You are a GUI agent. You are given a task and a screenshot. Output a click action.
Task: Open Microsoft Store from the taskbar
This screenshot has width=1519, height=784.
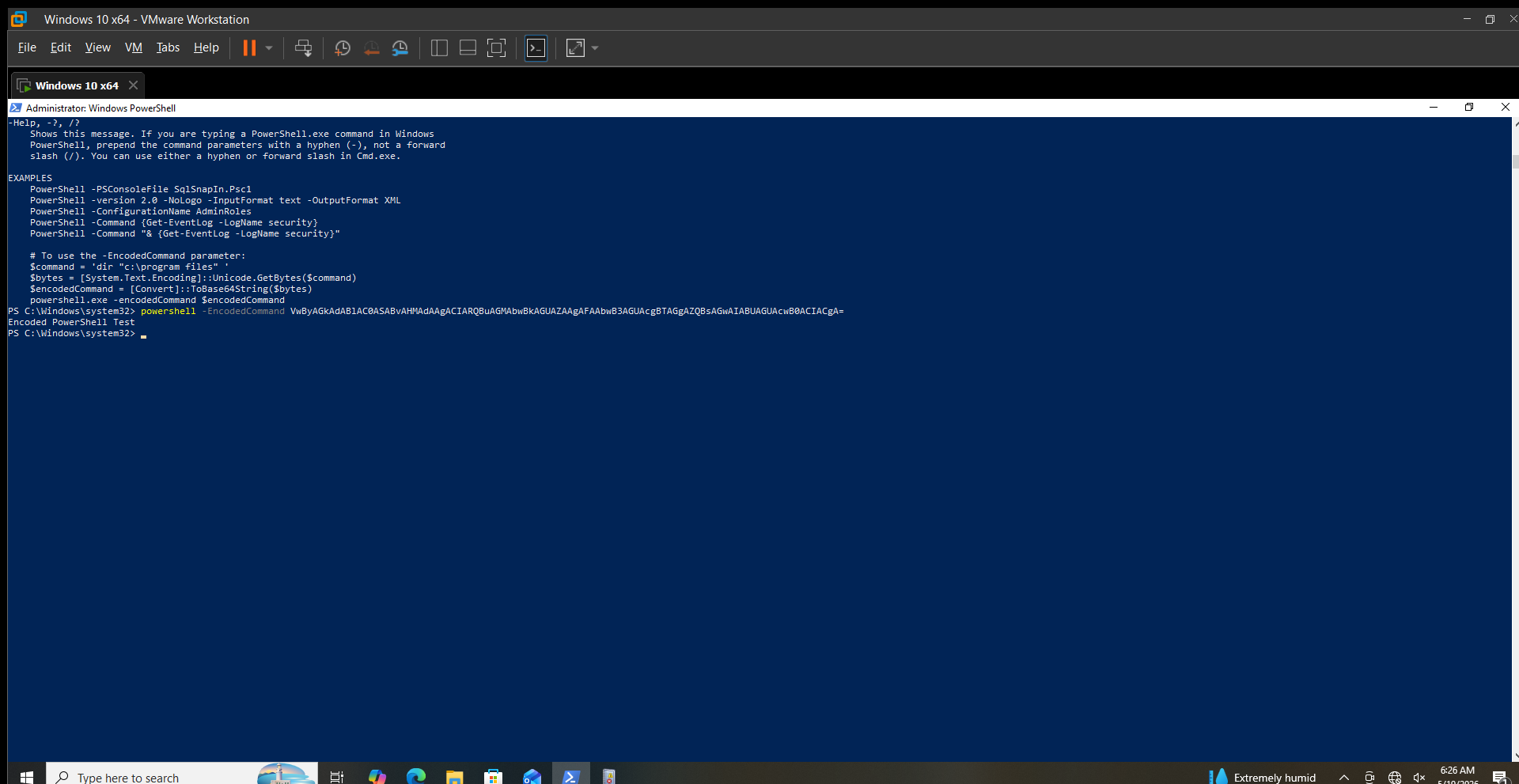point(493,777)
